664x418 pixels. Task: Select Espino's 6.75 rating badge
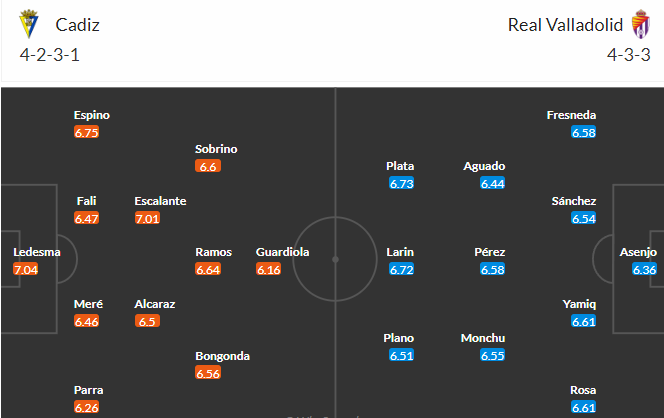[x=86, y=132]
